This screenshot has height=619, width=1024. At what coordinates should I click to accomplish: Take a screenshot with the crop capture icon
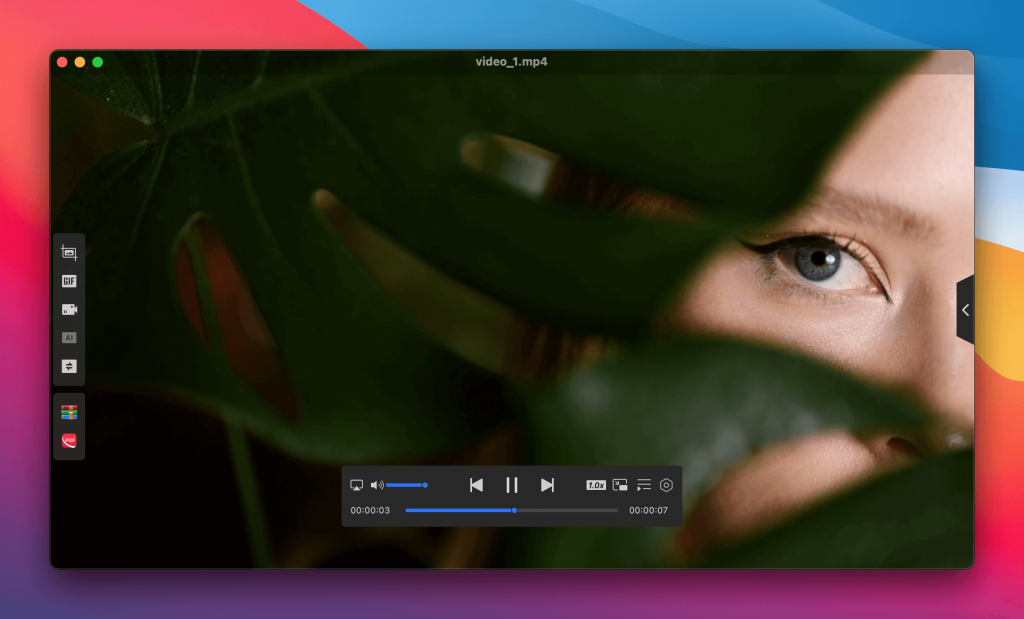pos(69,253)
